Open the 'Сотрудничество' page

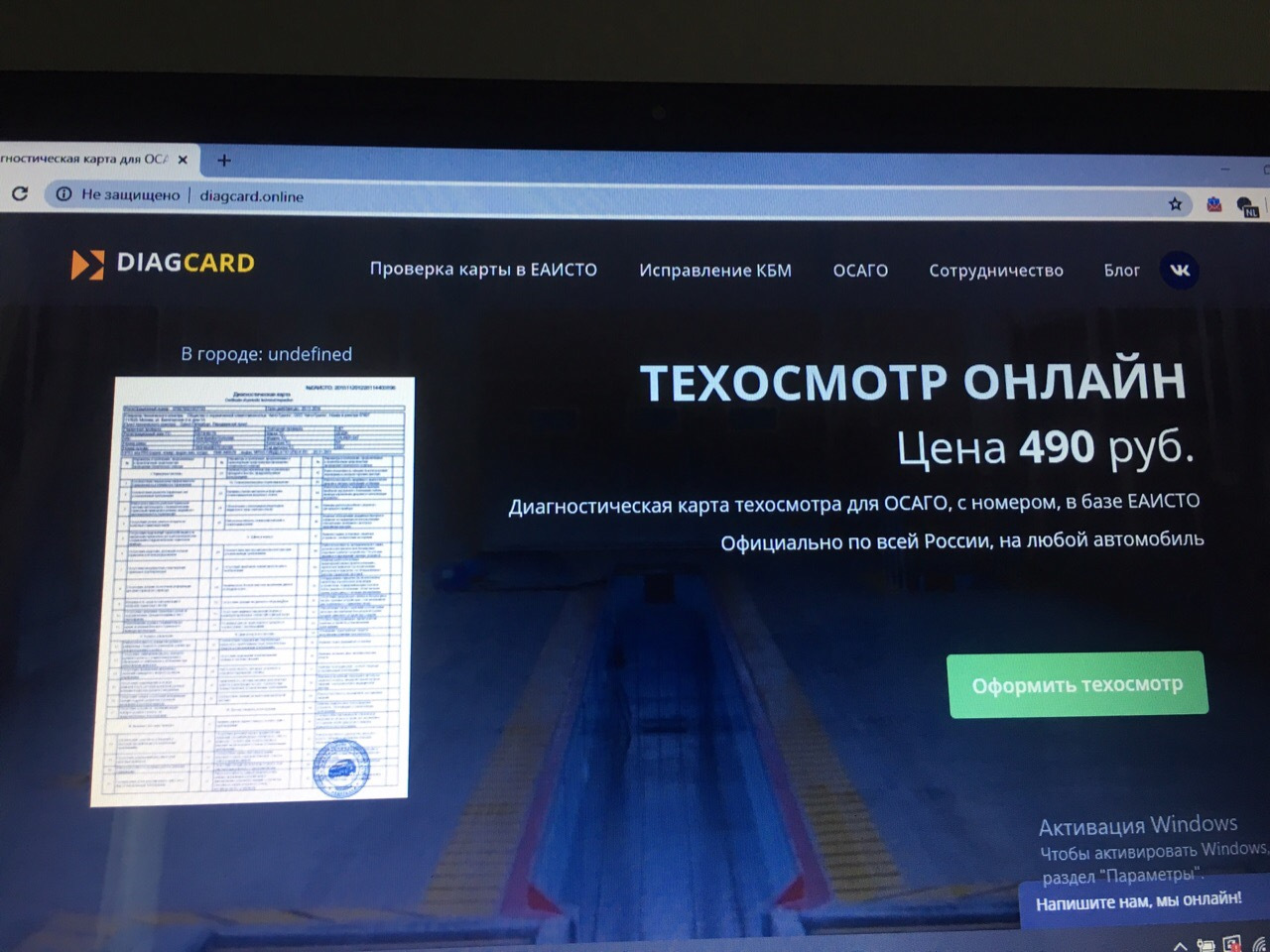996,271
